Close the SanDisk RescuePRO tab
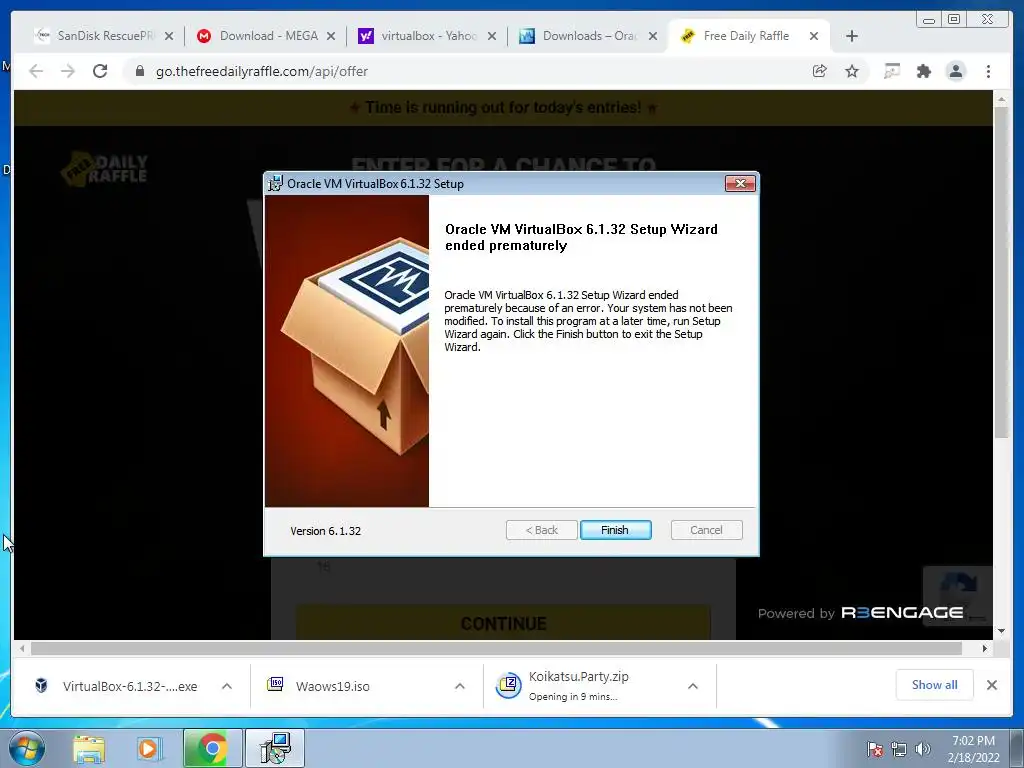1024x768 pixels. click(x=169, y=36)
